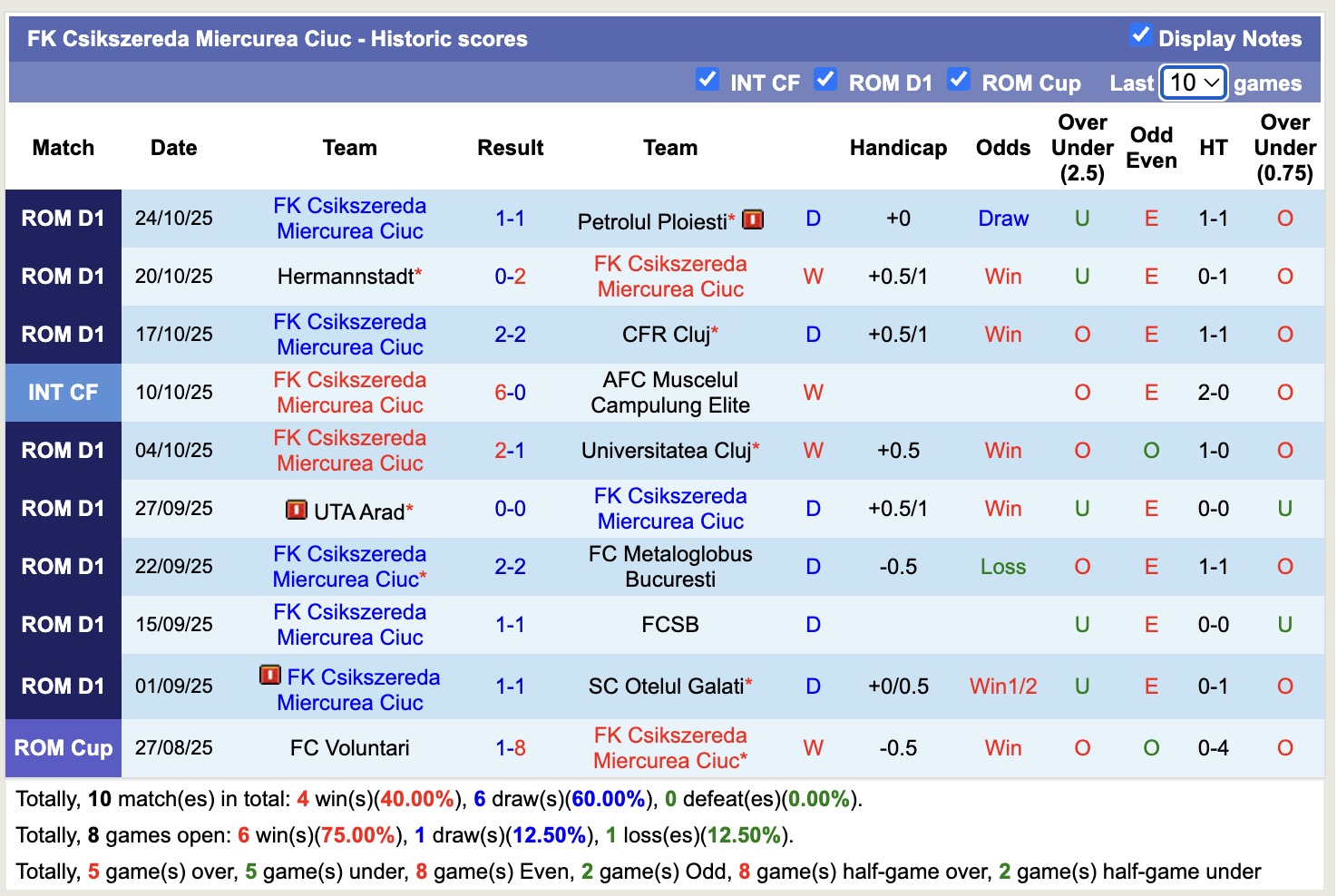Open the Hermannstadt team link
Image resolution: width=1337 pixels, height=896 pixels.
[346, 277]
